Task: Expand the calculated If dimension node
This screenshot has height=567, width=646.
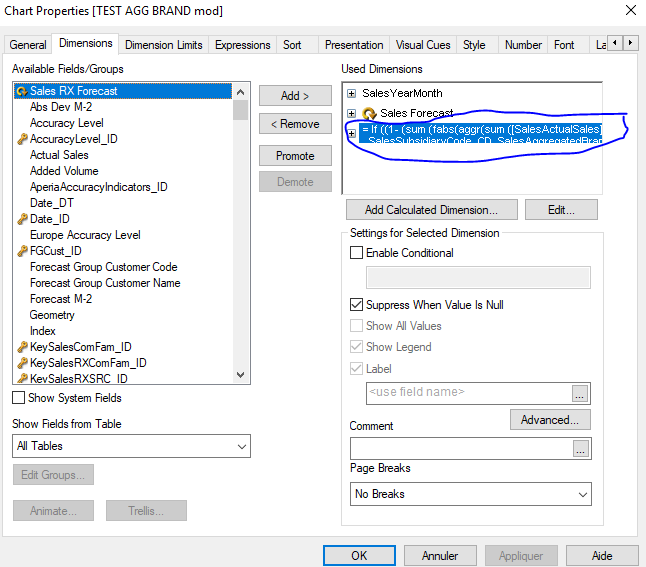Action: point(351,134)
